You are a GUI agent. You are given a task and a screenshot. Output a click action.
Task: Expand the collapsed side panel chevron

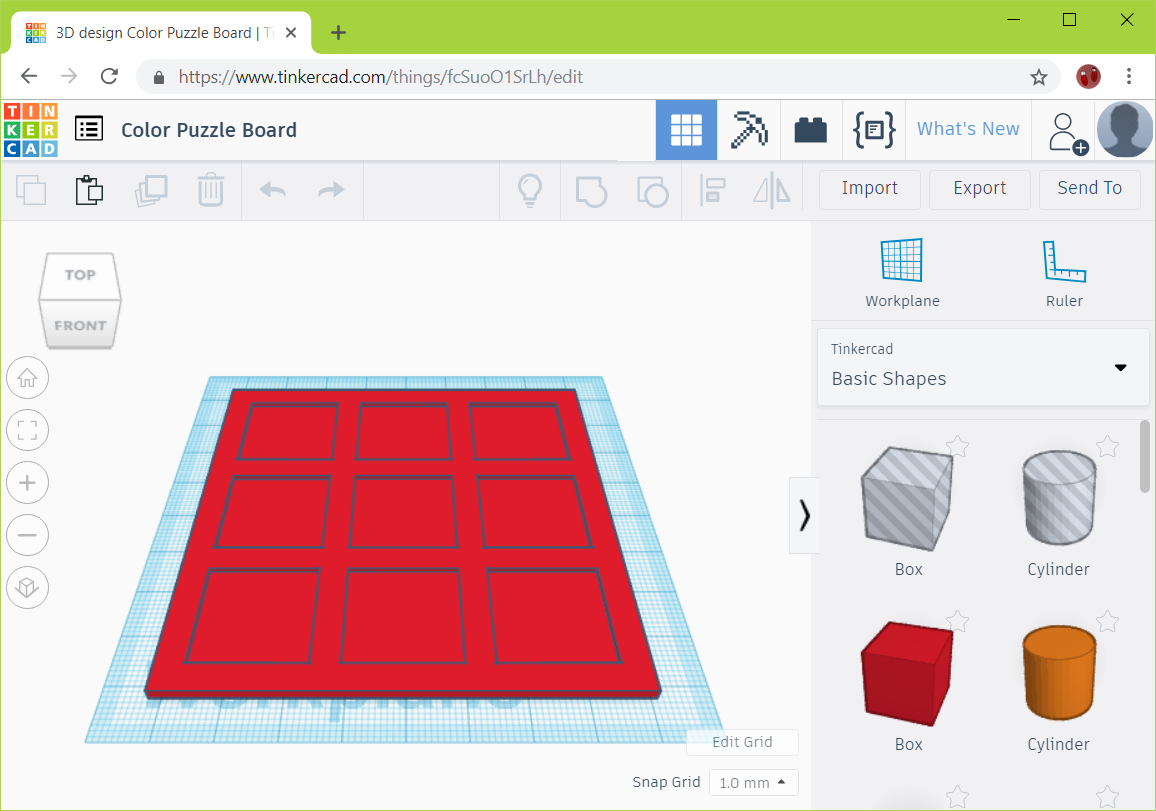(804, 515)
